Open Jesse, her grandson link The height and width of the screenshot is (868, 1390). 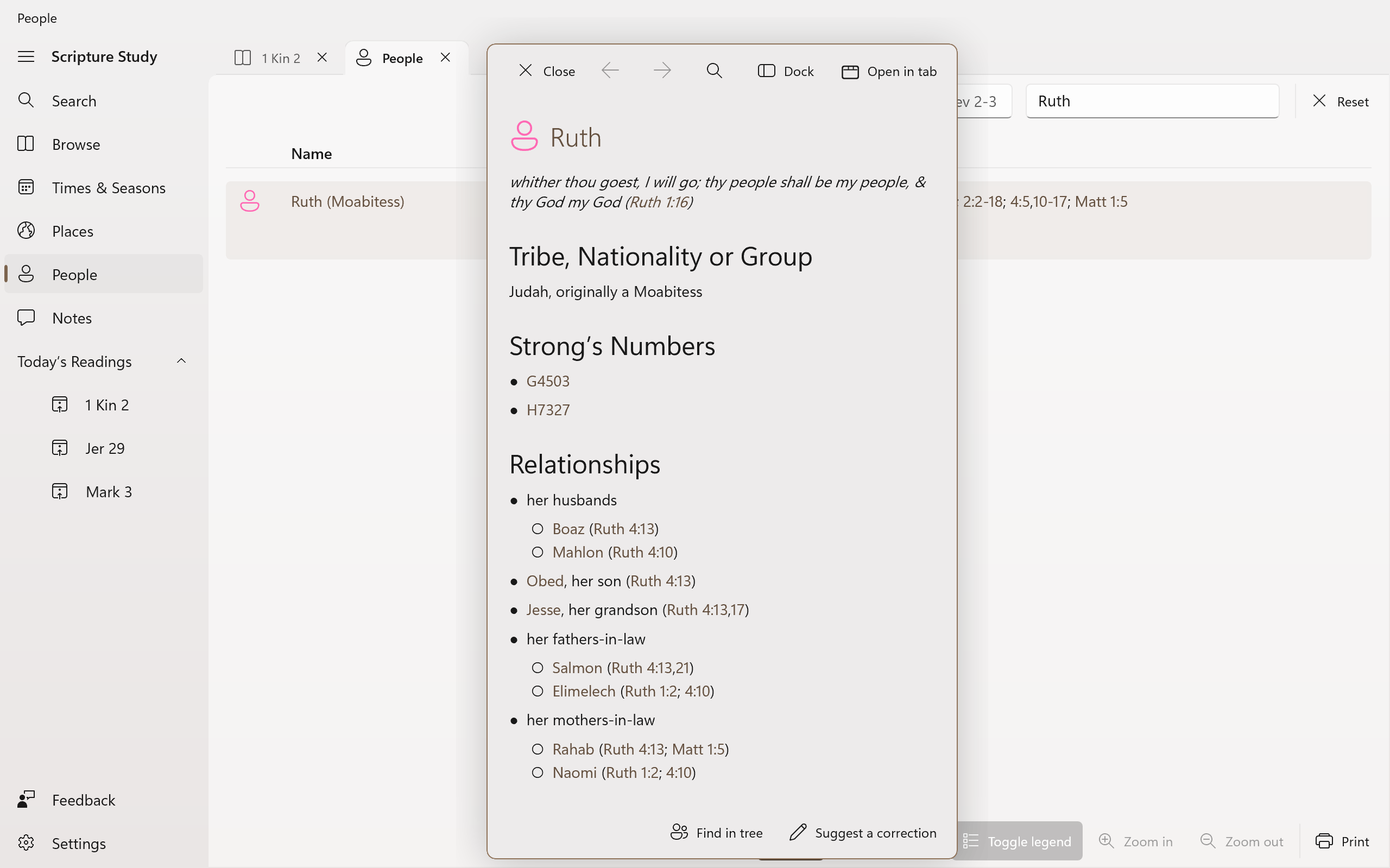click(543, 610)
